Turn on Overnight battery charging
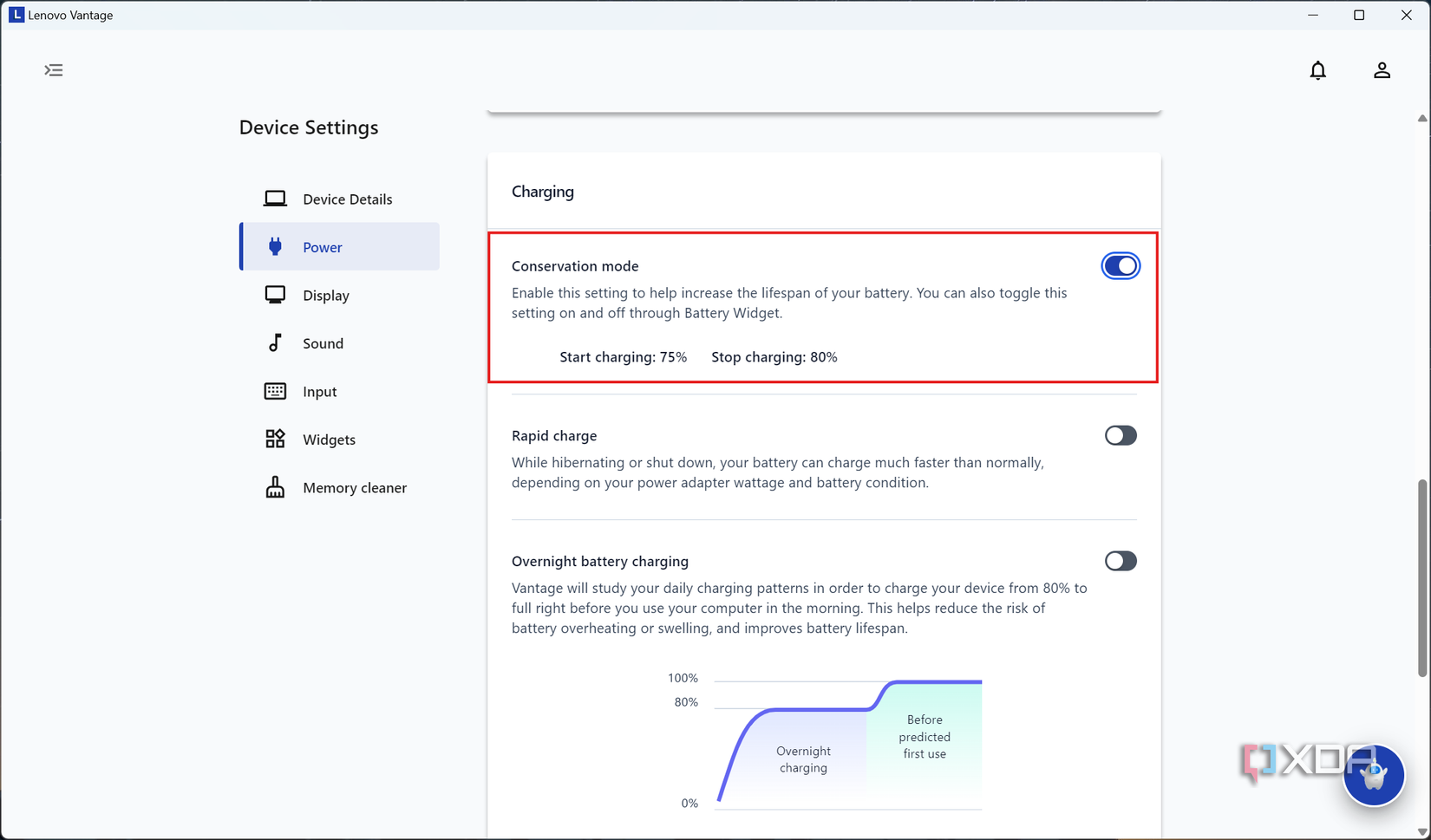 (1121, 561)
